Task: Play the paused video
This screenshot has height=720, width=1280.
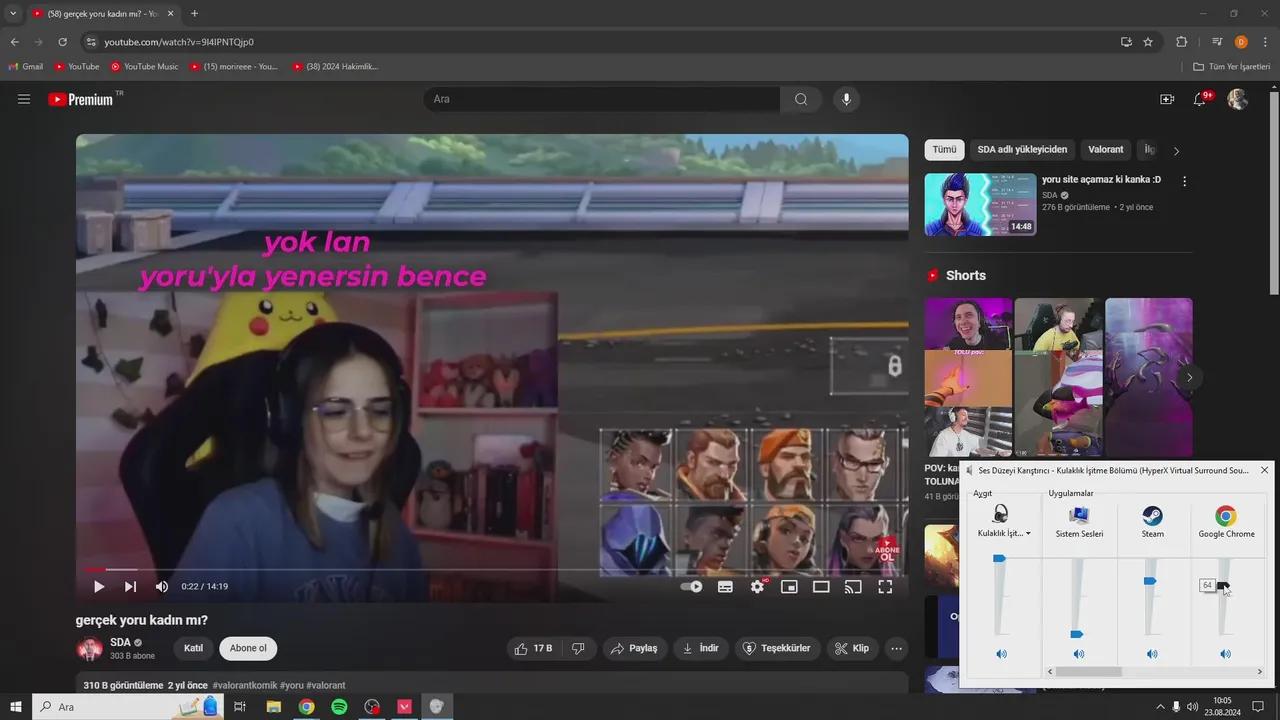Action: (98, 587)
